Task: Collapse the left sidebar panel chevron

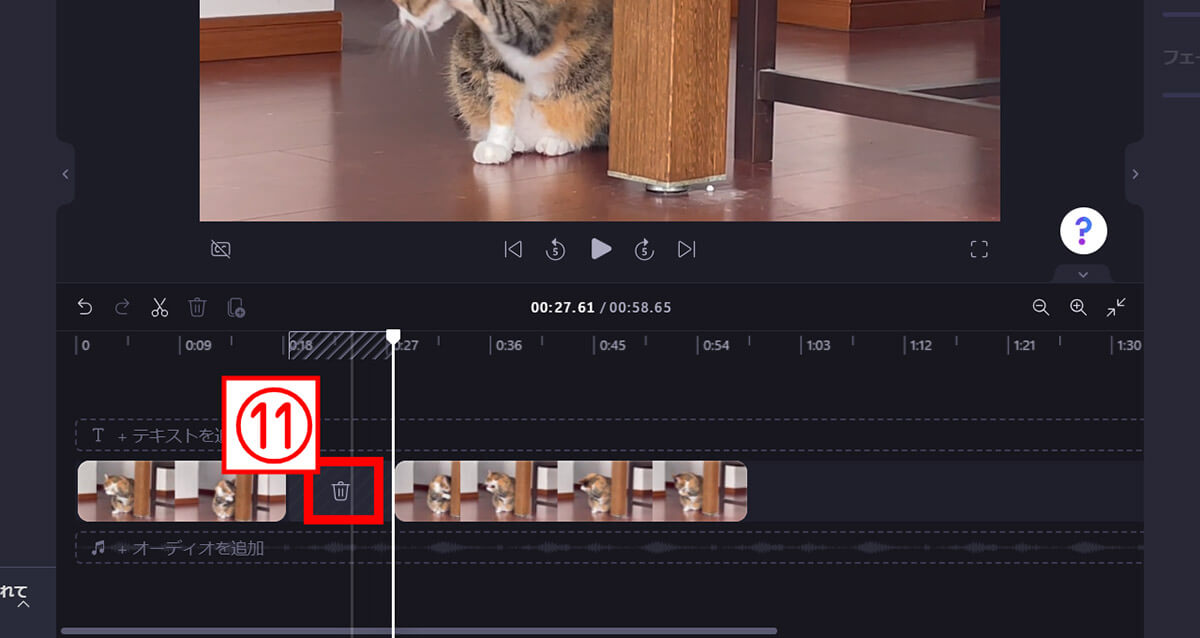Action: pyautogui.click(x=65, y=174)
